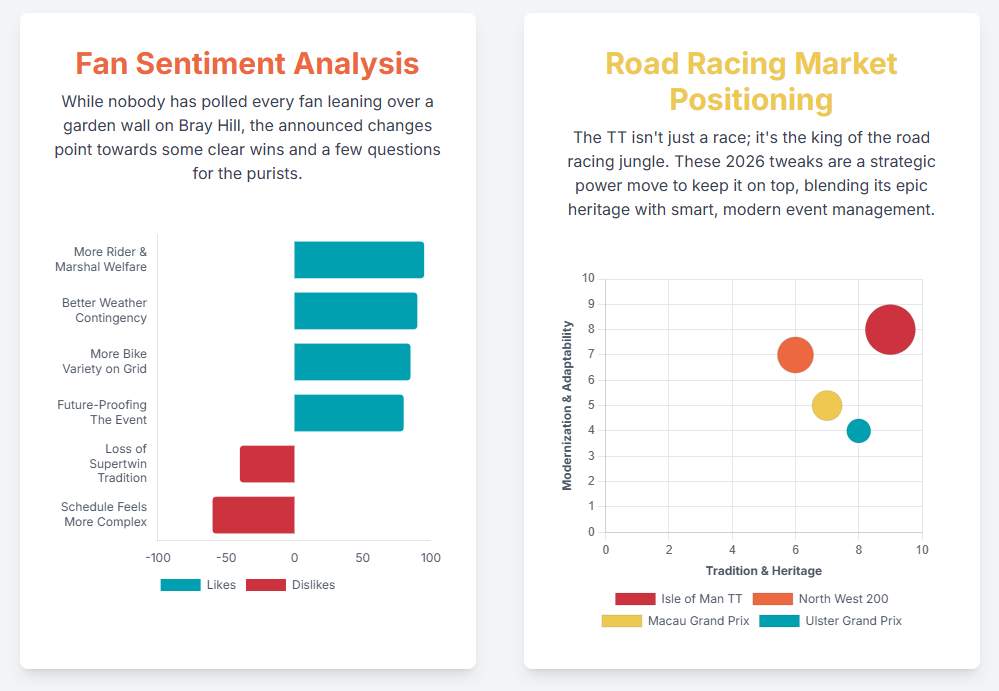Select the orange North West 200 bubble
This screenshot has height=691, width=999.
tap(795, 355)
